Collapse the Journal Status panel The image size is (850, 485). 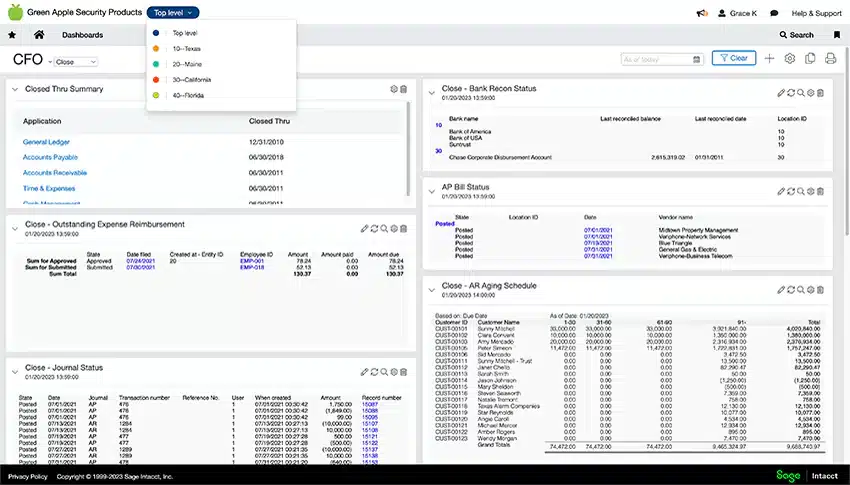pyautogui.click(x=15, y=372)
